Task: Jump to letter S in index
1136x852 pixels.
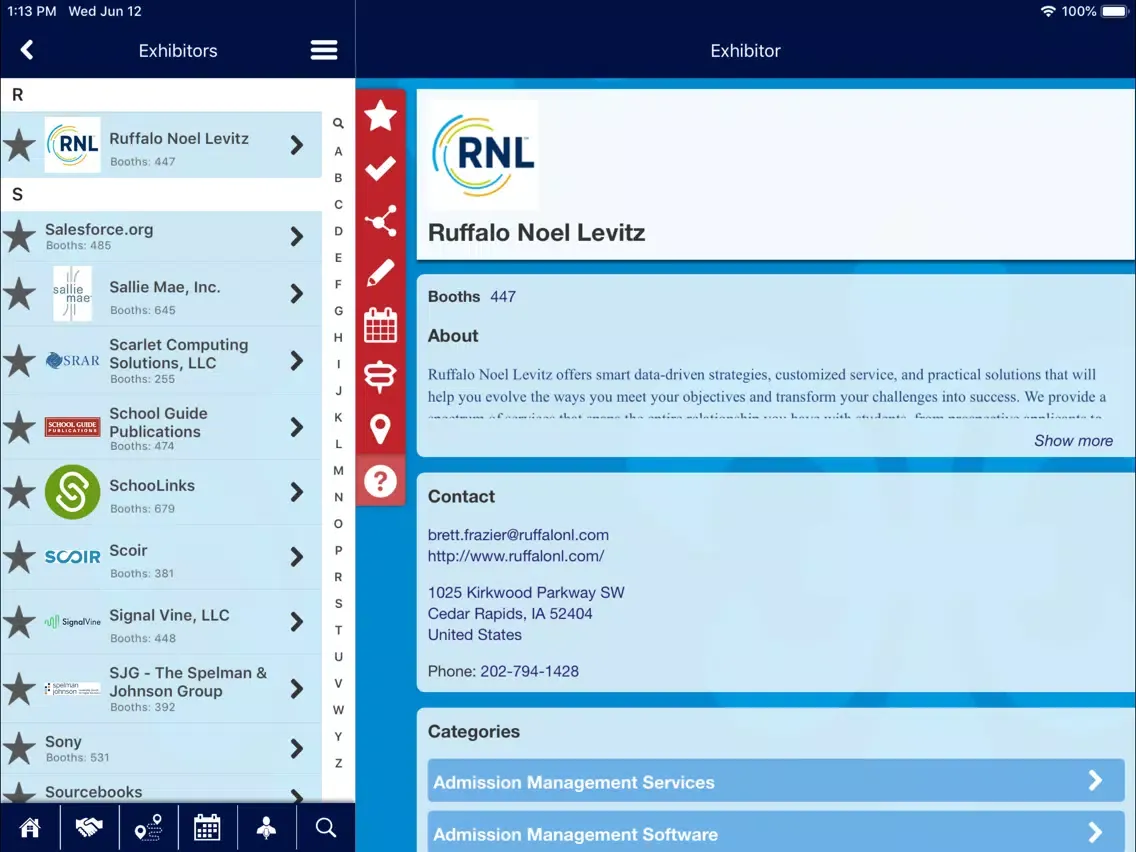Action: click(x=338, y=604)
